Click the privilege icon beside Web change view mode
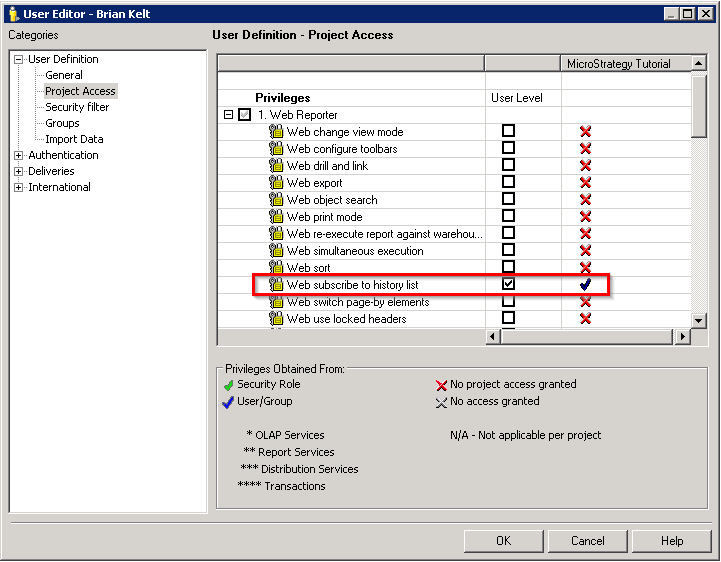721x562 pixels. click(276, 132)
